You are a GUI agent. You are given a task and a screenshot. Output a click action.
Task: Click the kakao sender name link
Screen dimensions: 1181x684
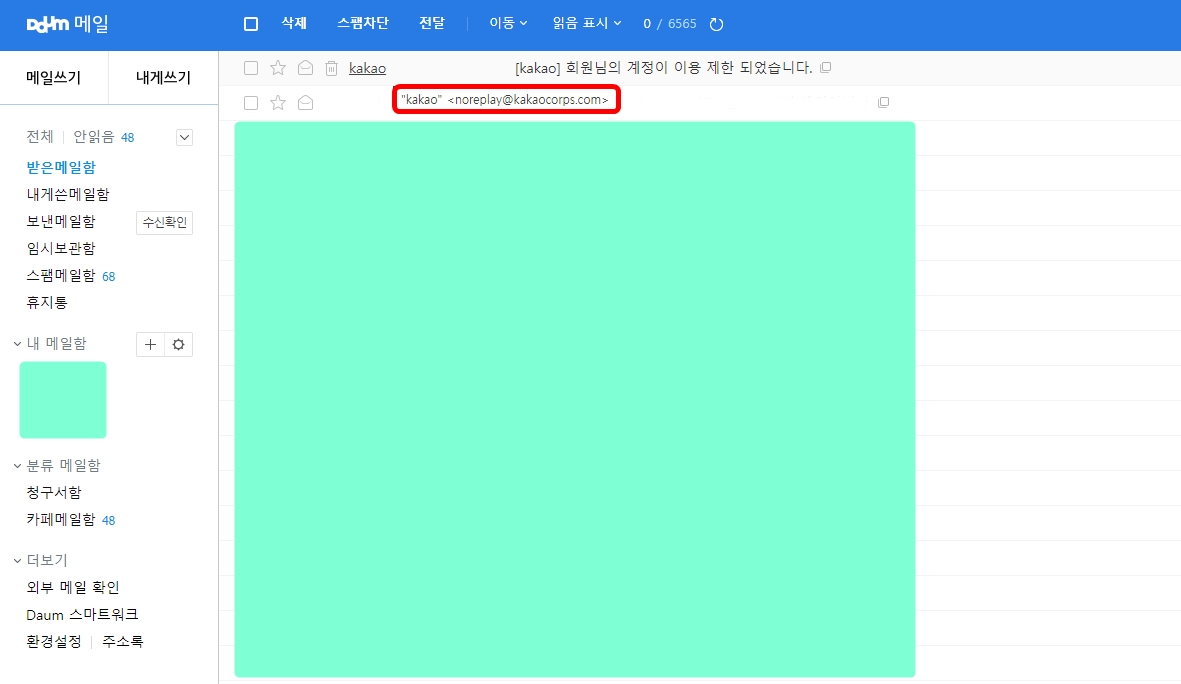point(368,68)
